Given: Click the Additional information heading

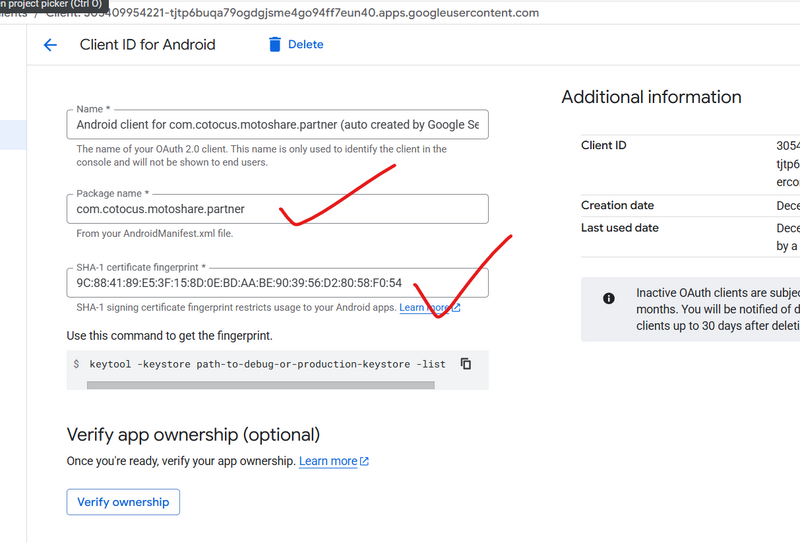Looking at the screenshot, I should click(x=651, y=97).
